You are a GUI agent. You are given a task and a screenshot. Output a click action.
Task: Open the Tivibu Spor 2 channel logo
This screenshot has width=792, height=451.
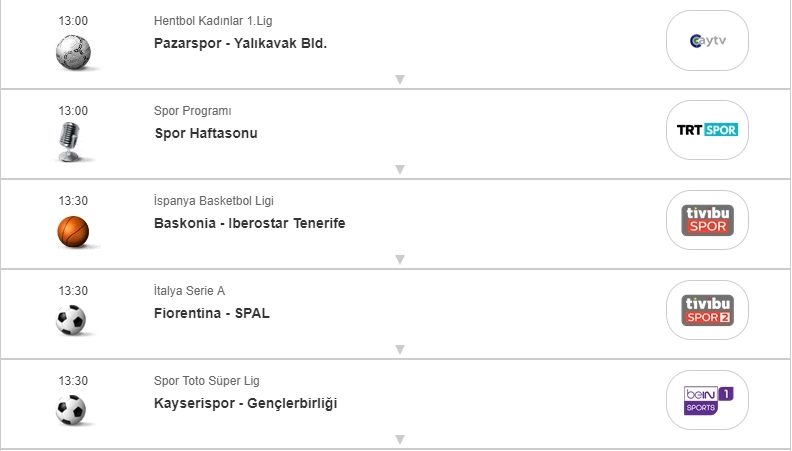pos(707,310)
